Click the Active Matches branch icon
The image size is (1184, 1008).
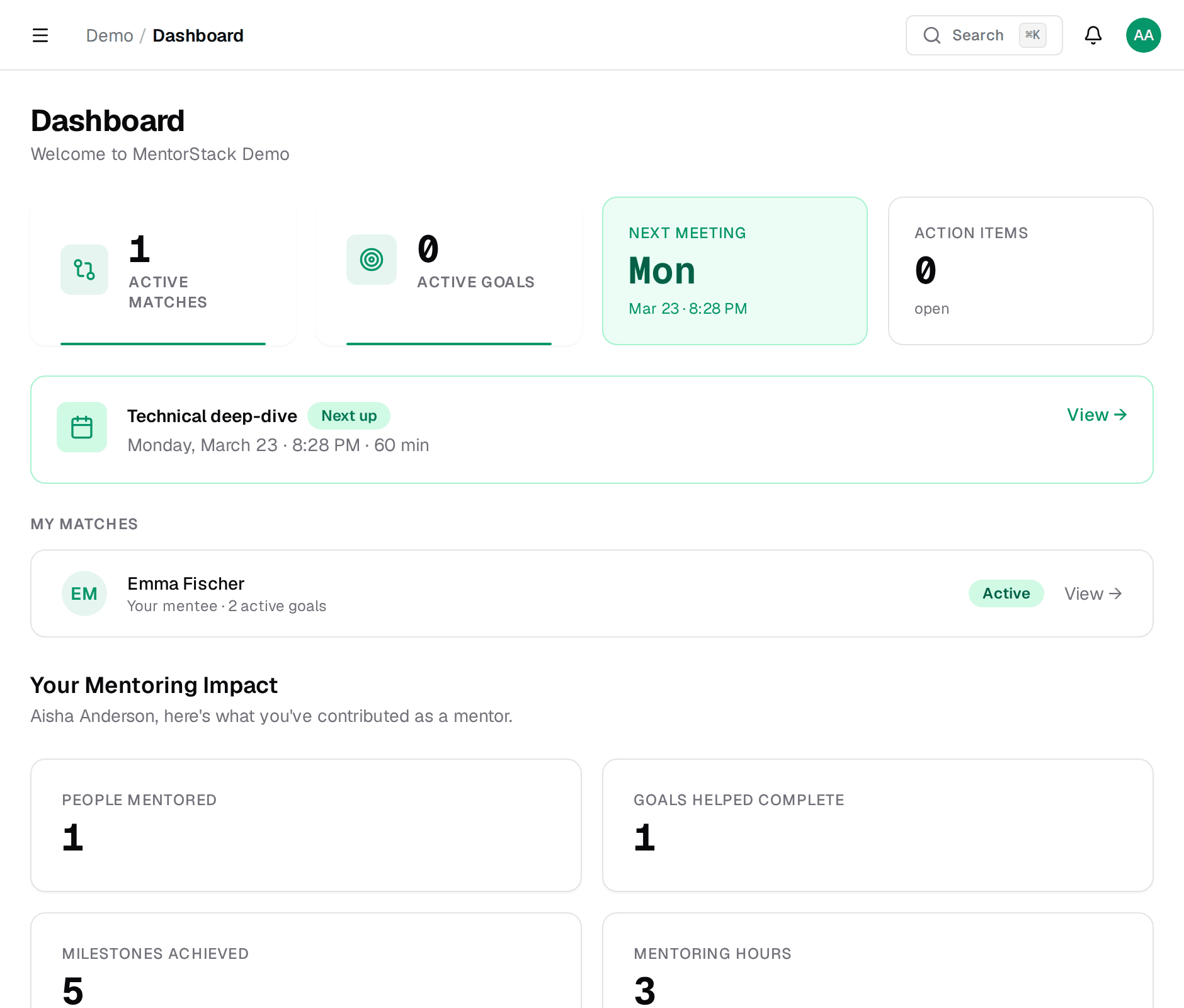(84, 270)
